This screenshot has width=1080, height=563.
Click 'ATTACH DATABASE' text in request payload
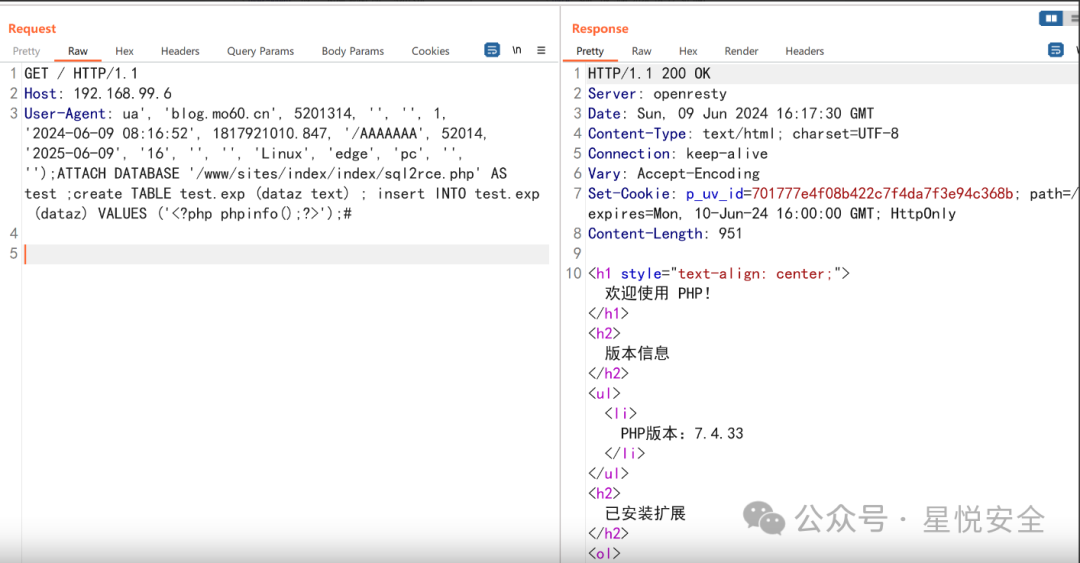pos(118,174)
